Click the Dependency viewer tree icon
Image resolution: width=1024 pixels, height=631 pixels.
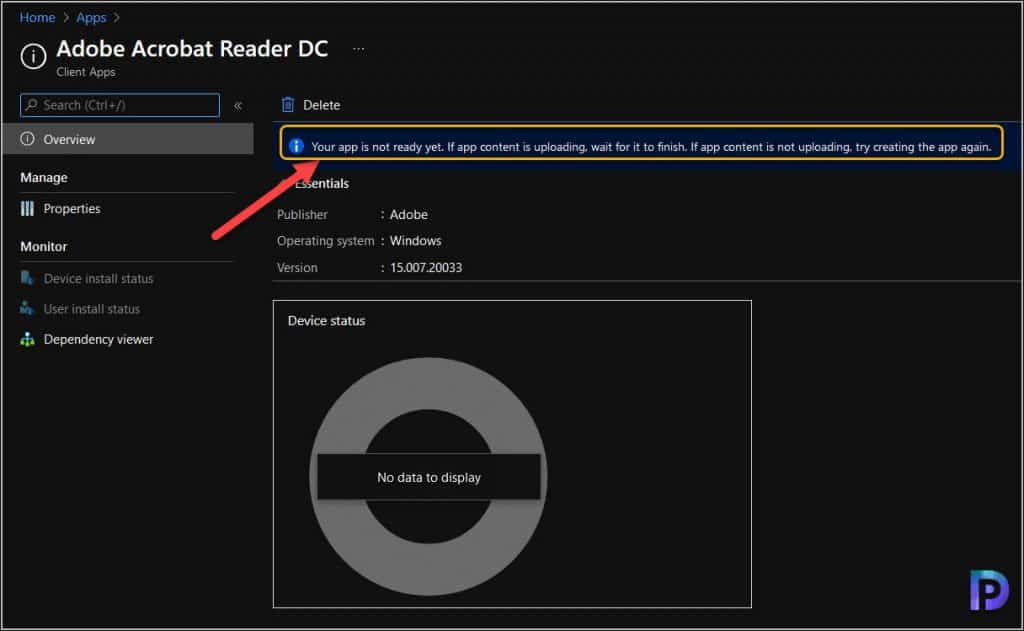click(x=27, y=340)
